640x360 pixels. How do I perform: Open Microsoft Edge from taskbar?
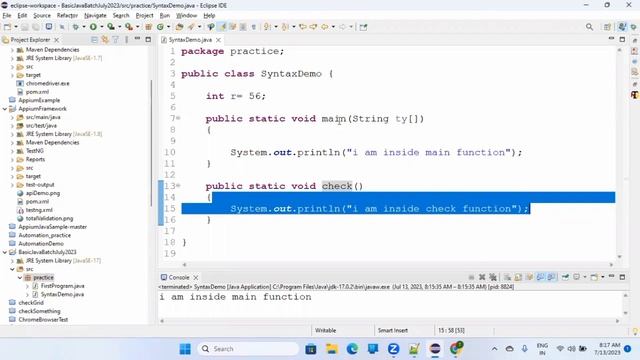[x=352, y=349]
